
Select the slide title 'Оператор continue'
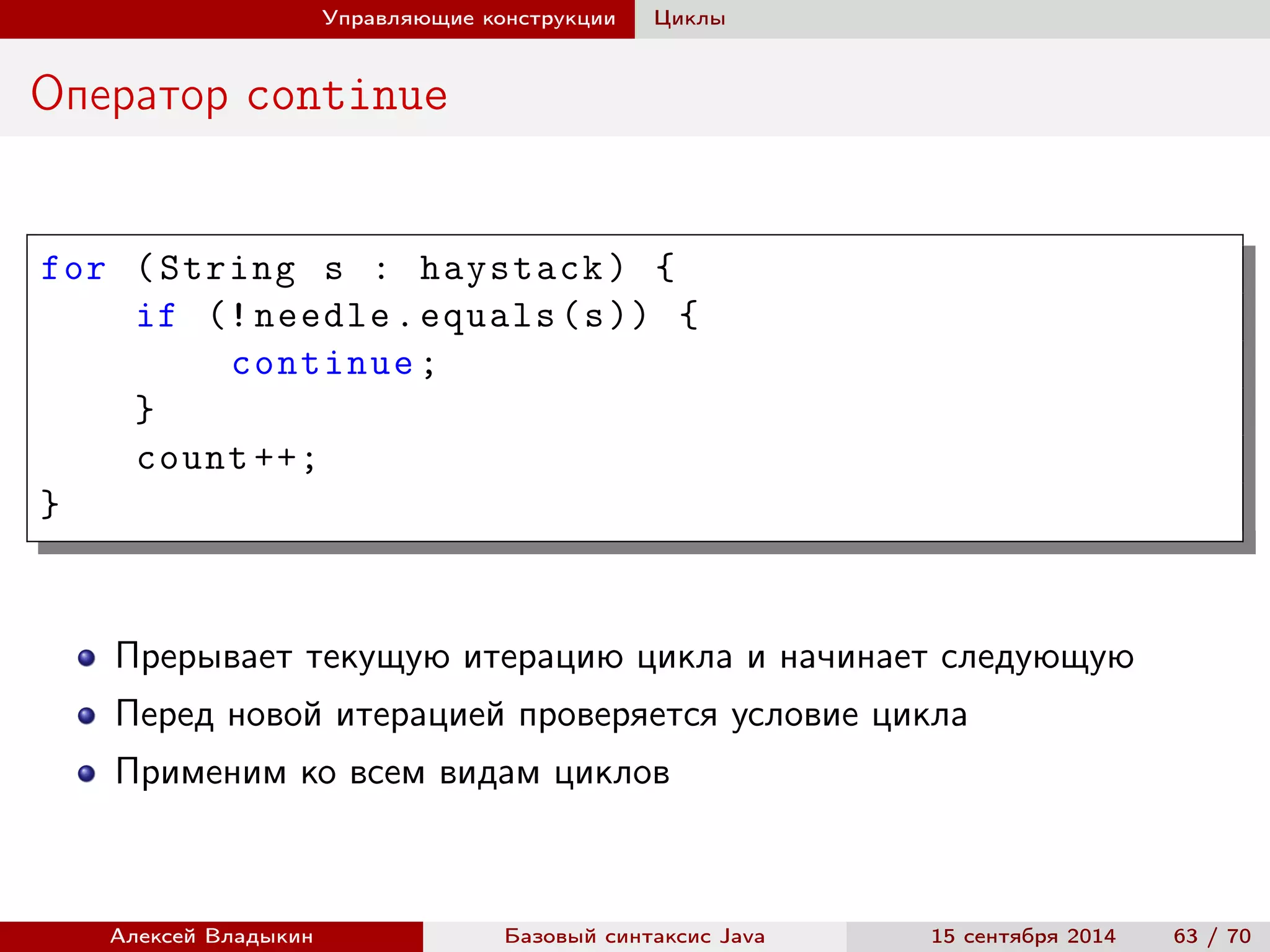pyautogui.click(x=239, y=95)
